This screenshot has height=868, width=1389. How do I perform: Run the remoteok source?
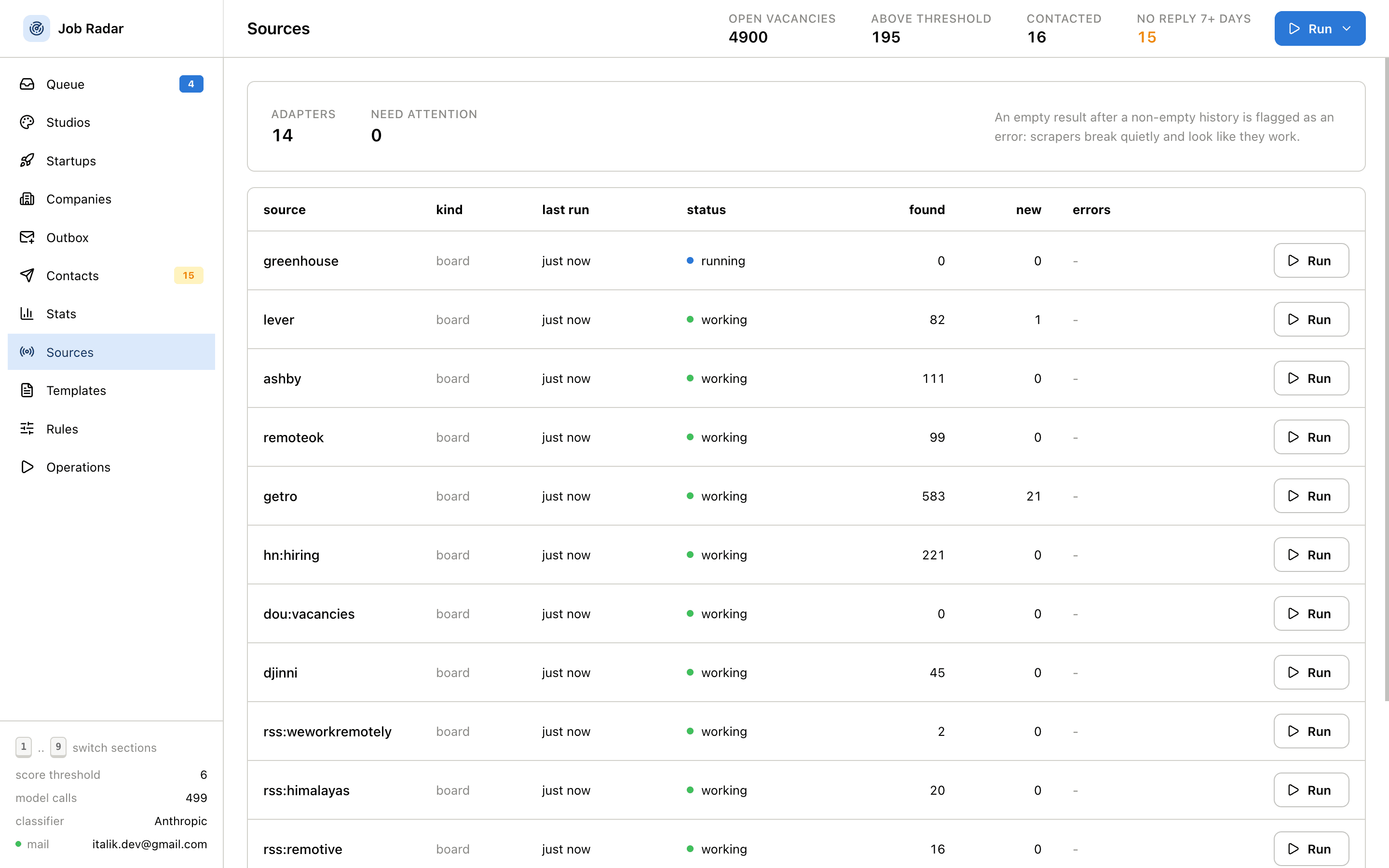(x=1311, y=437)
